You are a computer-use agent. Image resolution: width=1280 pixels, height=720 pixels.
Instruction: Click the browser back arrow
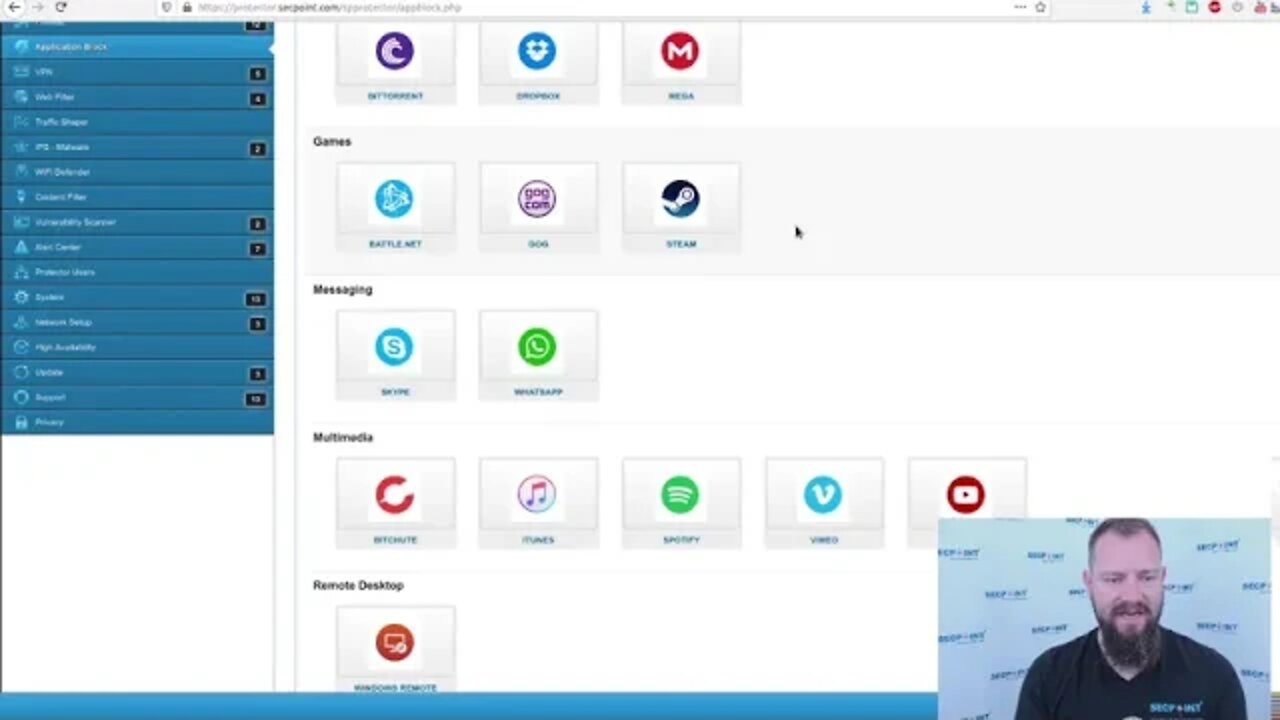tap(14, 7)
